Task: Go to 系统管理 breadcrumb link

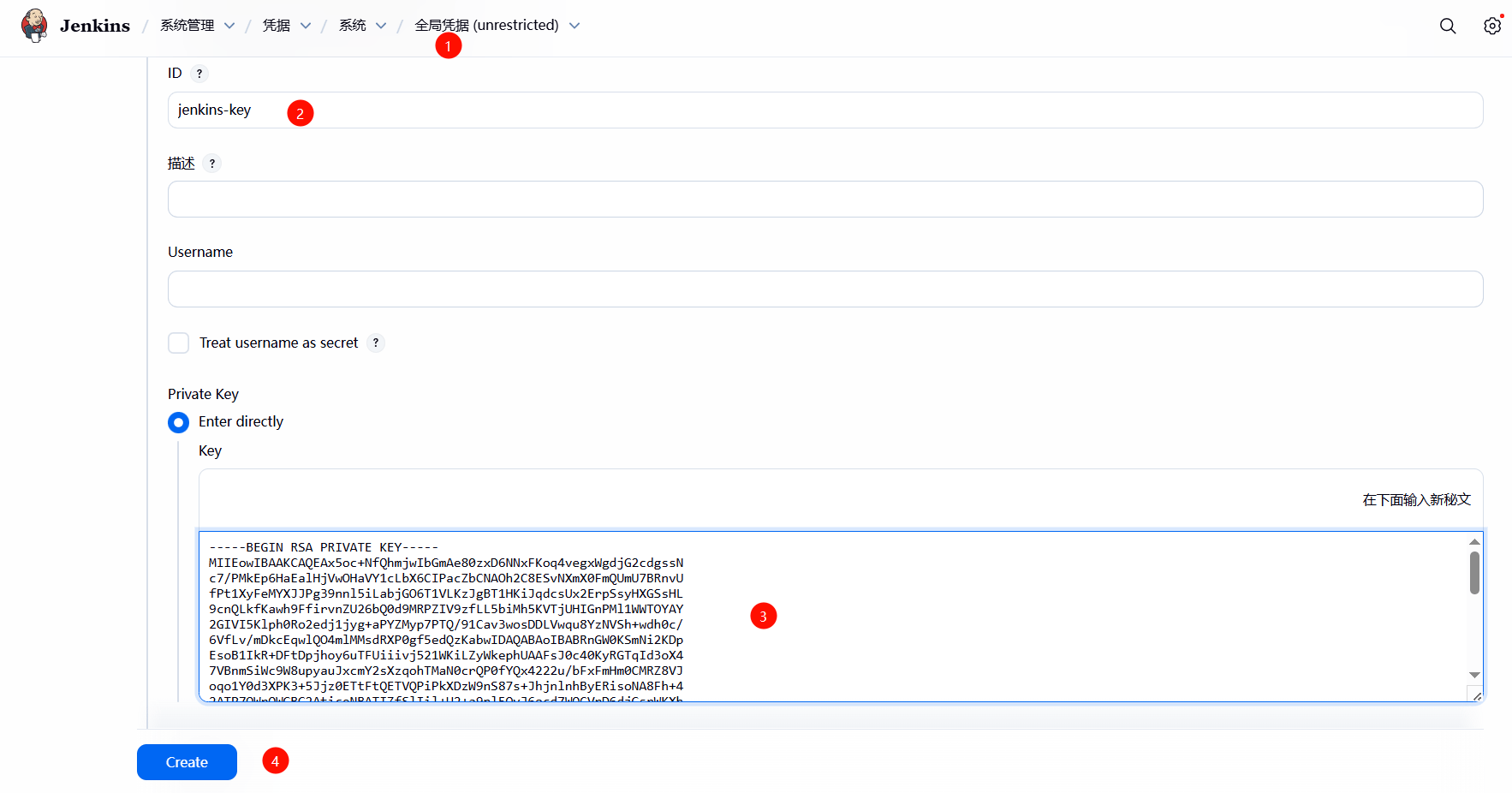Action: click(188, 26)
